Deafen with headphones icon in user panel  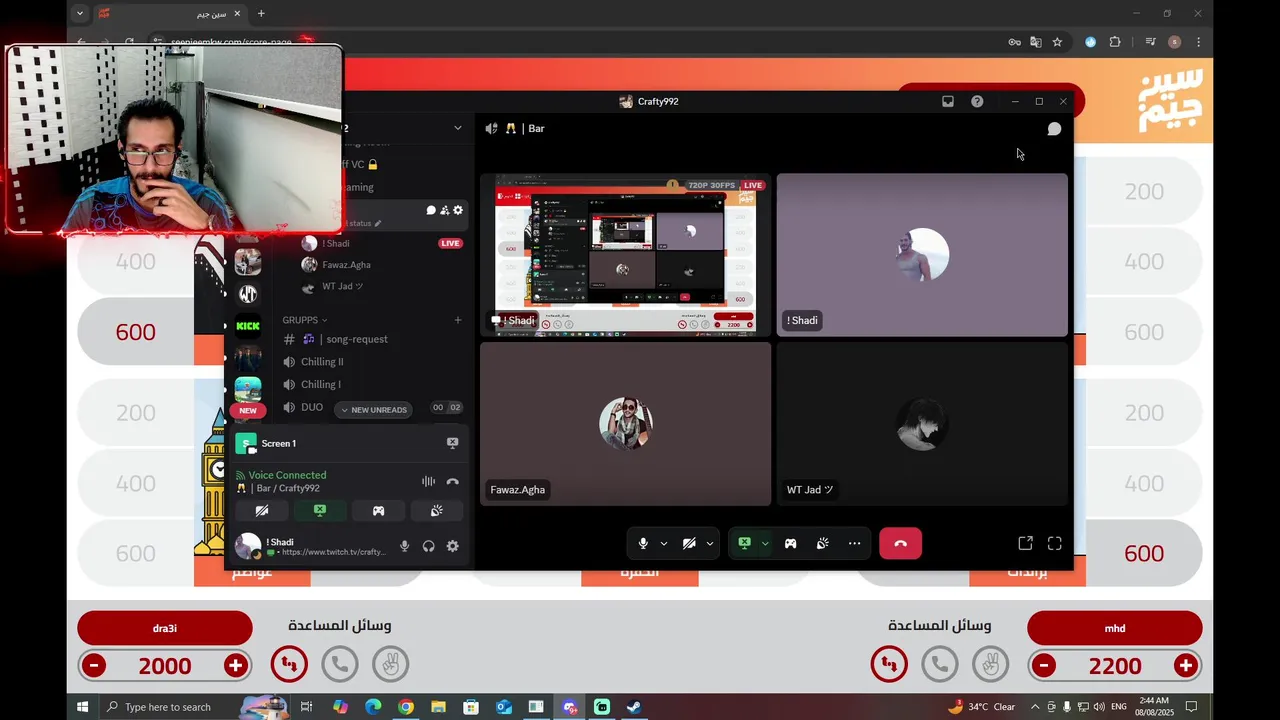click(428, 546)
